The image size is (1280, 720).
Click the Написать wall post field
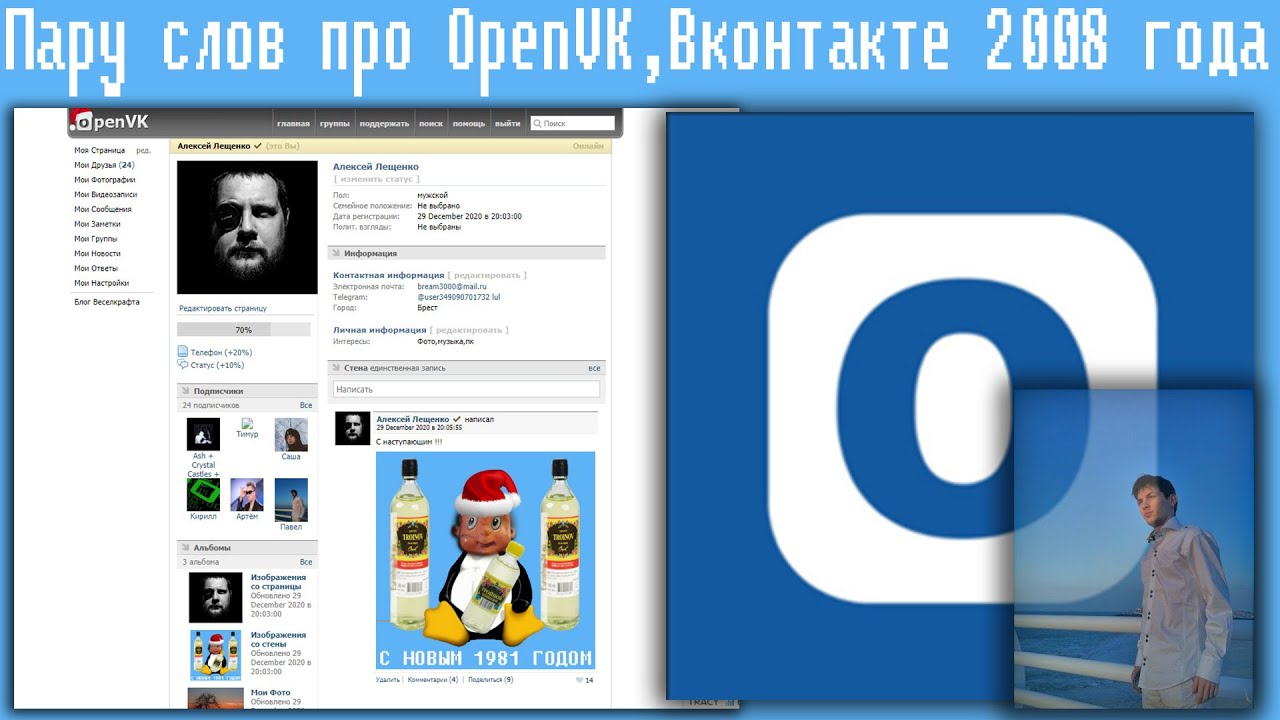pyautogui.click(x=466, y=389)
